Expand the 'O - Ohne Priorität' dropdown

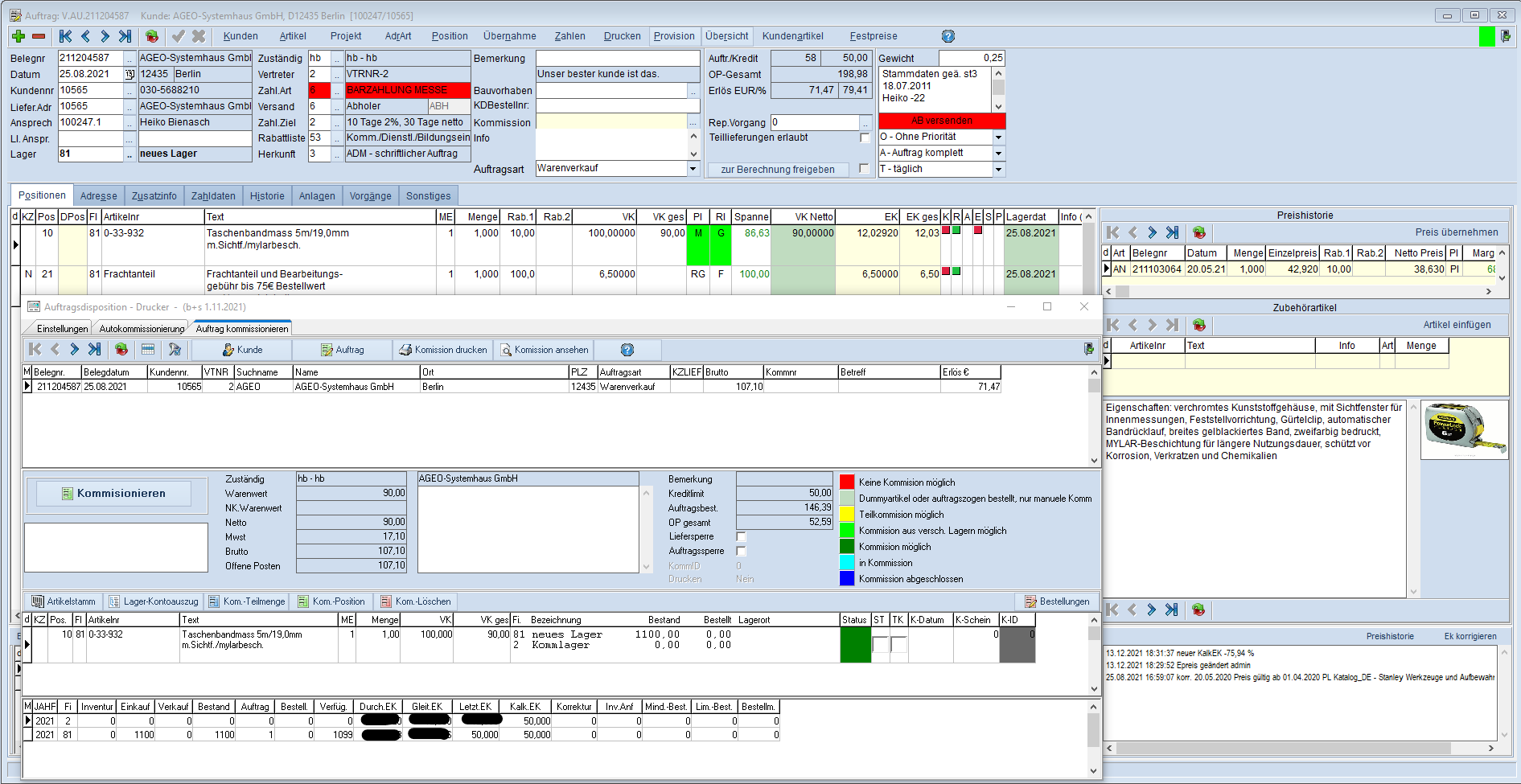(x=999, y=138)
